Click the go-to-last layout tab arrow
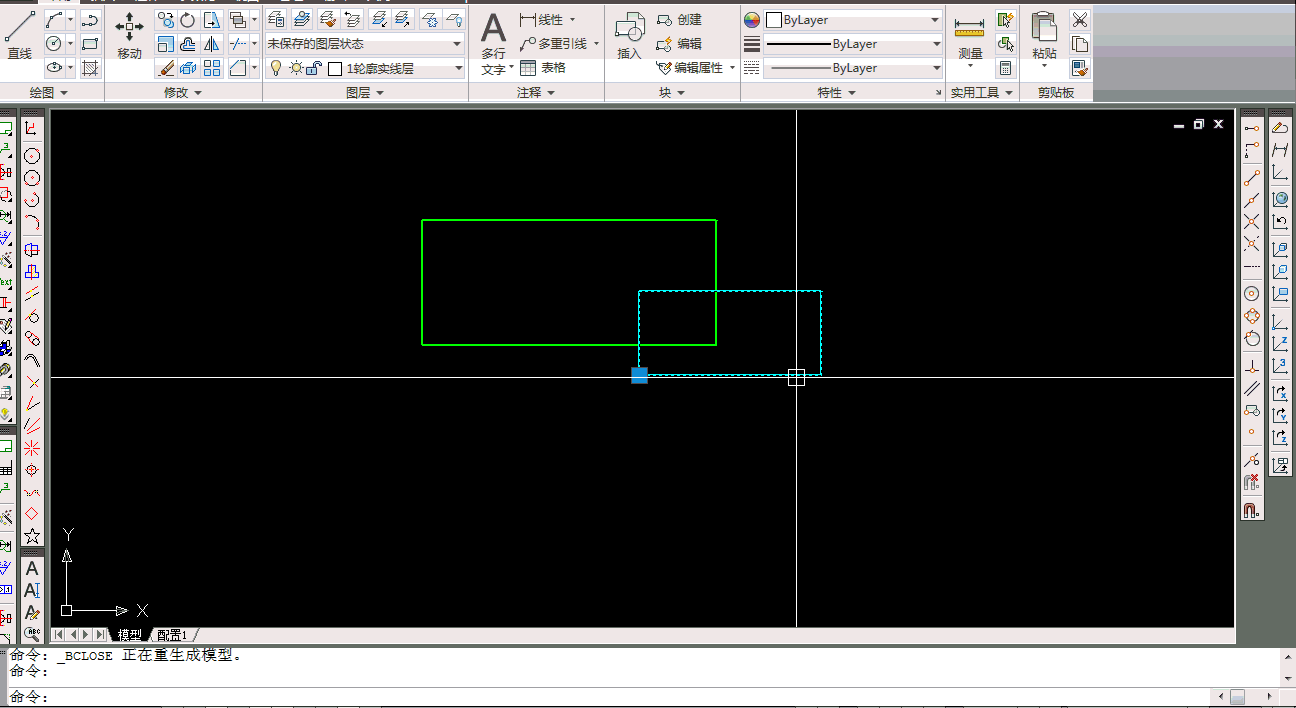This screenshot has width=1296, height=708. coord(100,635)
